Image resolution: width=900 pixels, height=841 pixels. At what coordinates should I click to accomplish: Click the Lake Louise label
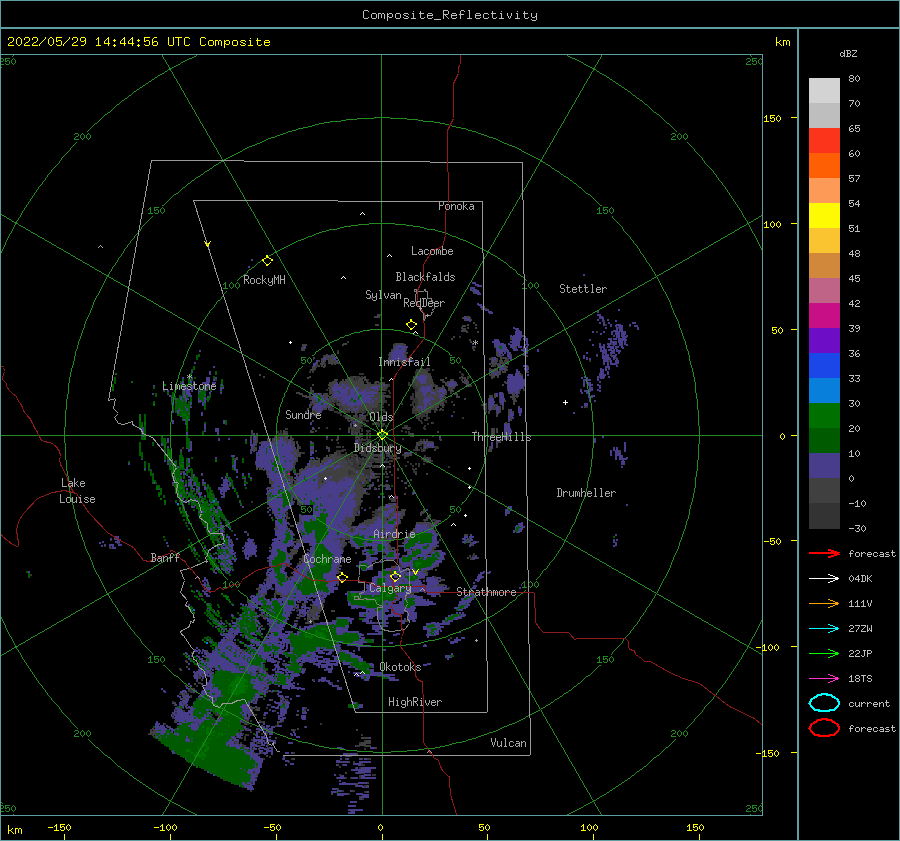77,491
